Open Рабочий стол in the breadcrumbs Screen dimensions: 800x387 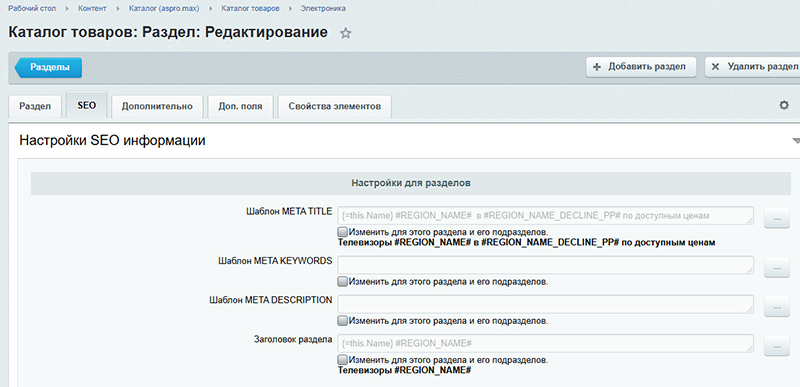[x=32, y=9]
